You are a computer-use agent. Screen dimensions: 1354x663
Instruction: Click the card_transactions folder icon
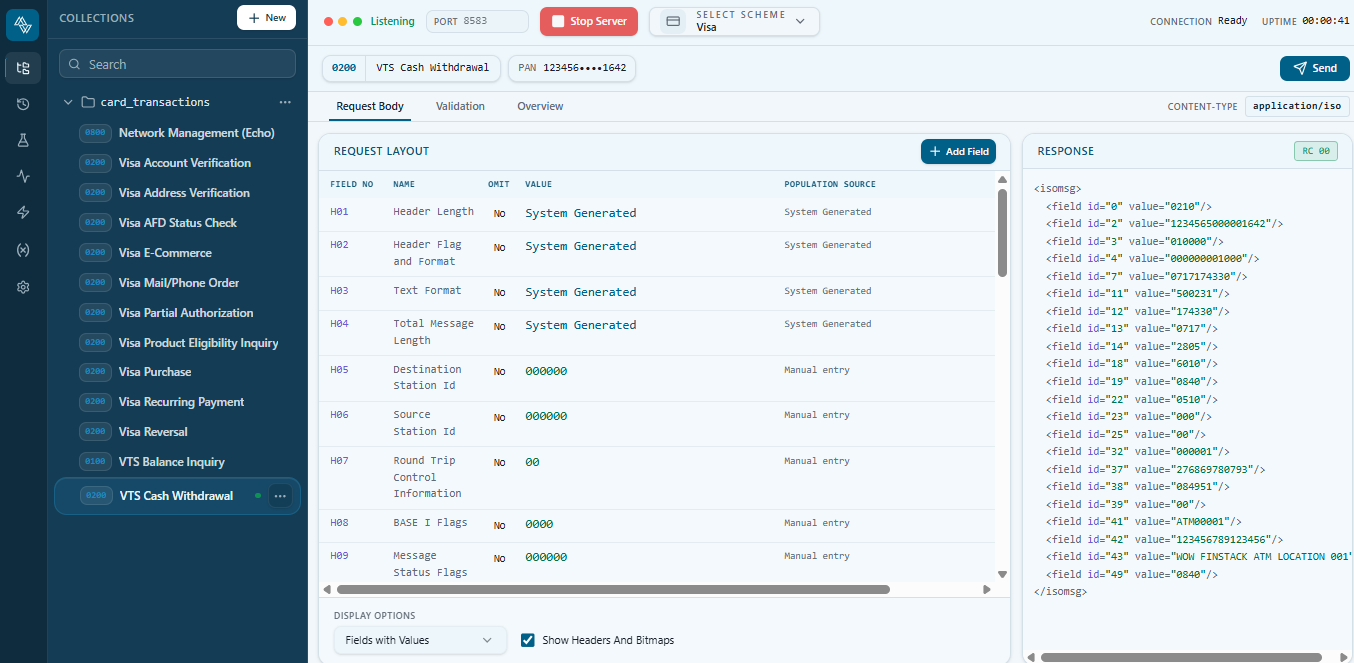pos(88,102)
